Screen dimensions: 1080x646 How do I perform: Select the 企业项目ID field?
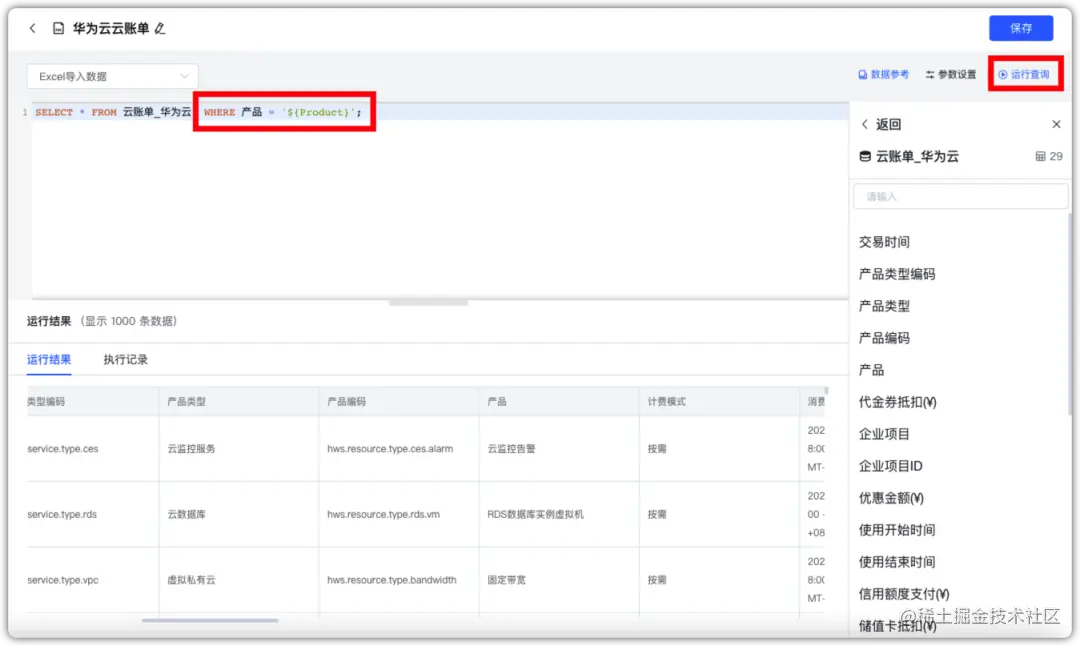890,466
